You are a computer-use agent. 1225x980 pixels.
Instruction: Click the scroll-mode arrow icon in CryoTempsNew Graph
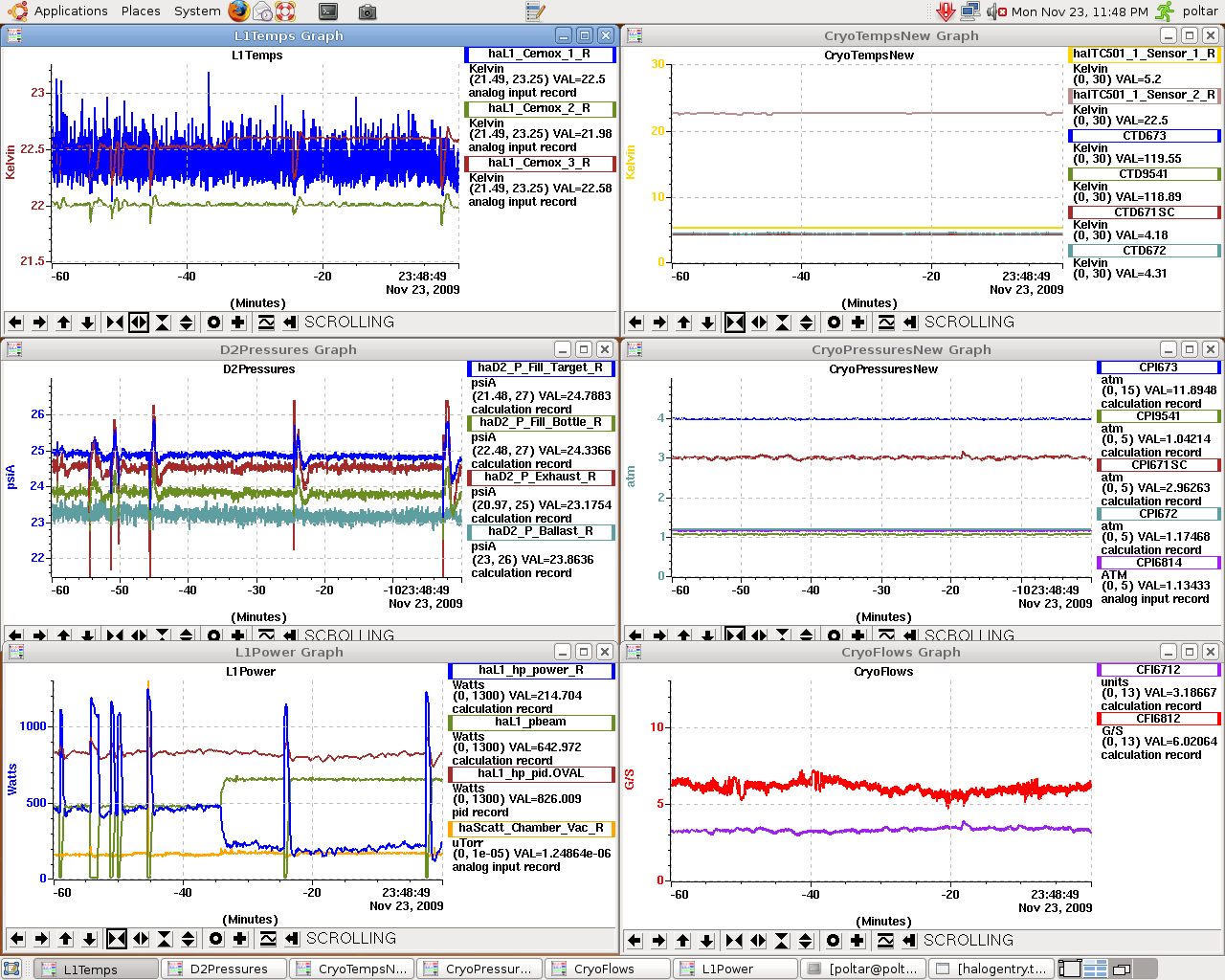[x=910, y=323]
